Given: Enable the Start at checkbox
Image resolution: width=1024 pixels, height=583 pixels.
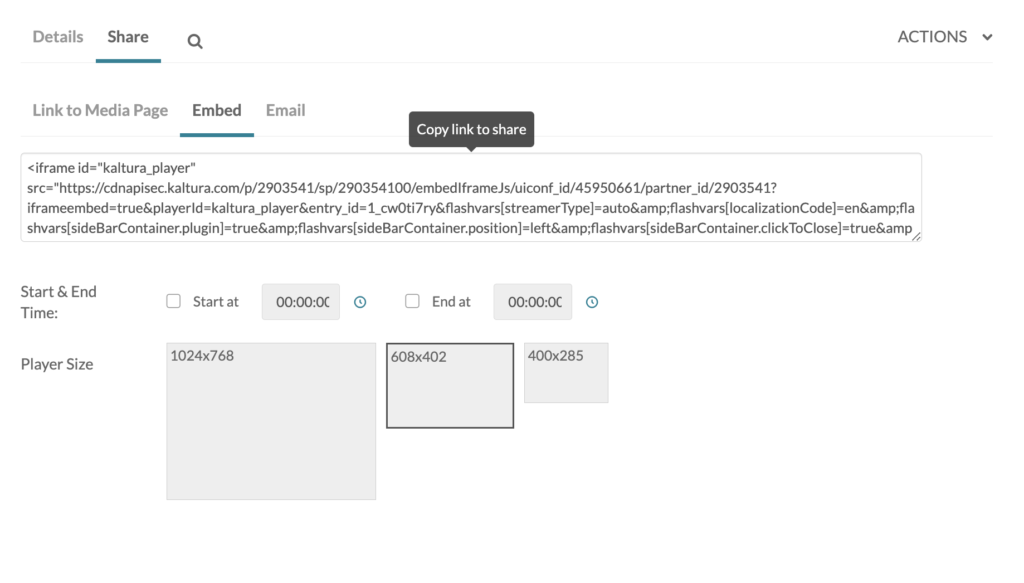Looking at the screenshot, I should point(174,301).
